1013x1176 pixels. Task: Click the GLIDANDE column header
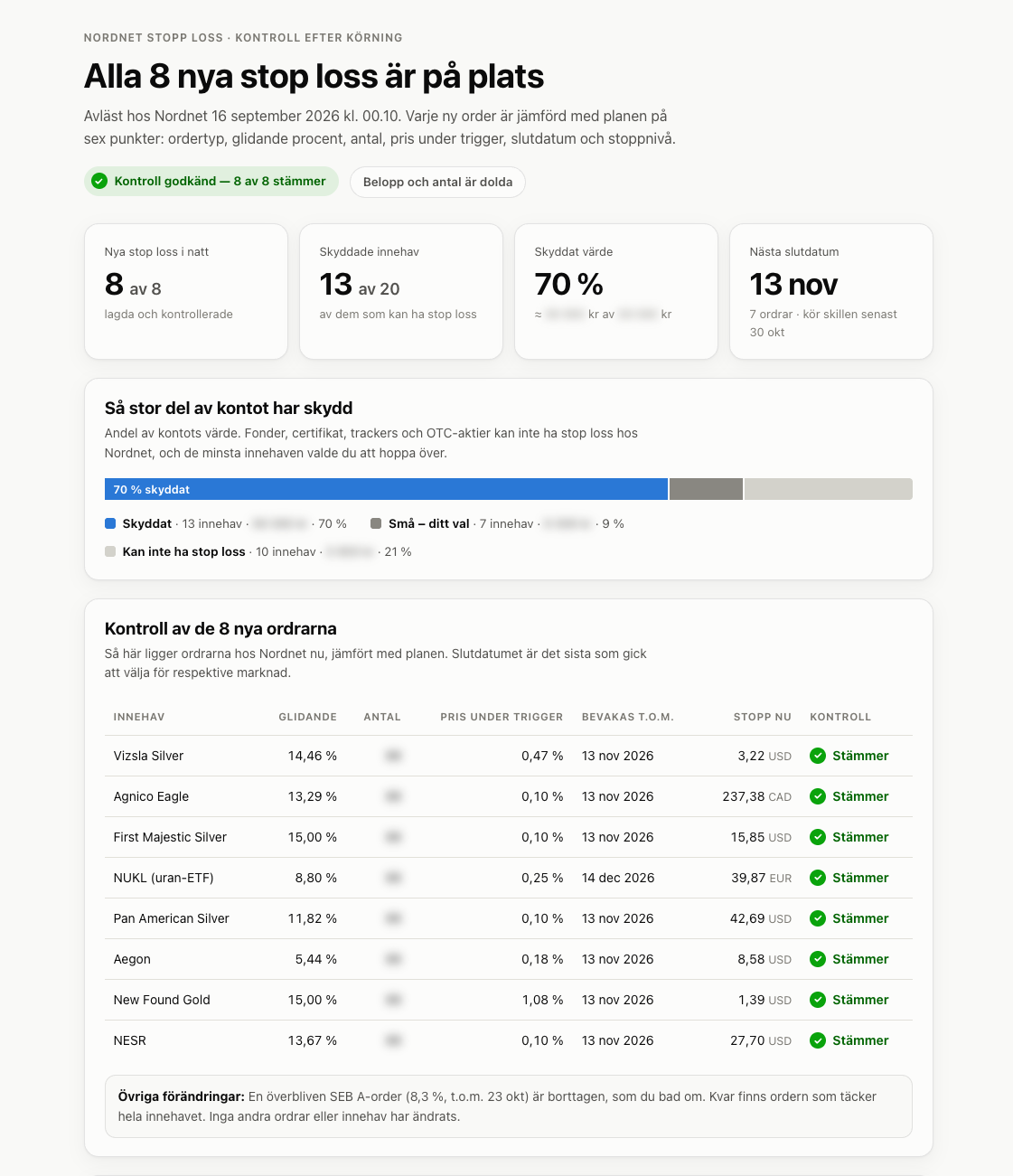click(x=307, y=717)
